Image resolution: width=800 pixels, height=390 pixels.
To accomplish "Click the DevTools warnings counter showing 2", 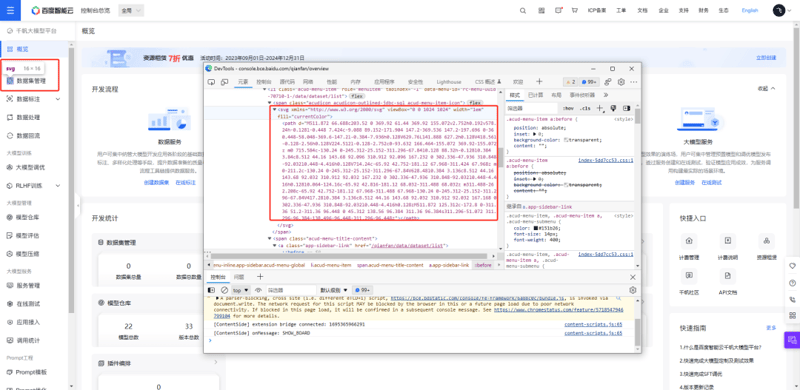I will pyautogui.click(x=570, y=82).
